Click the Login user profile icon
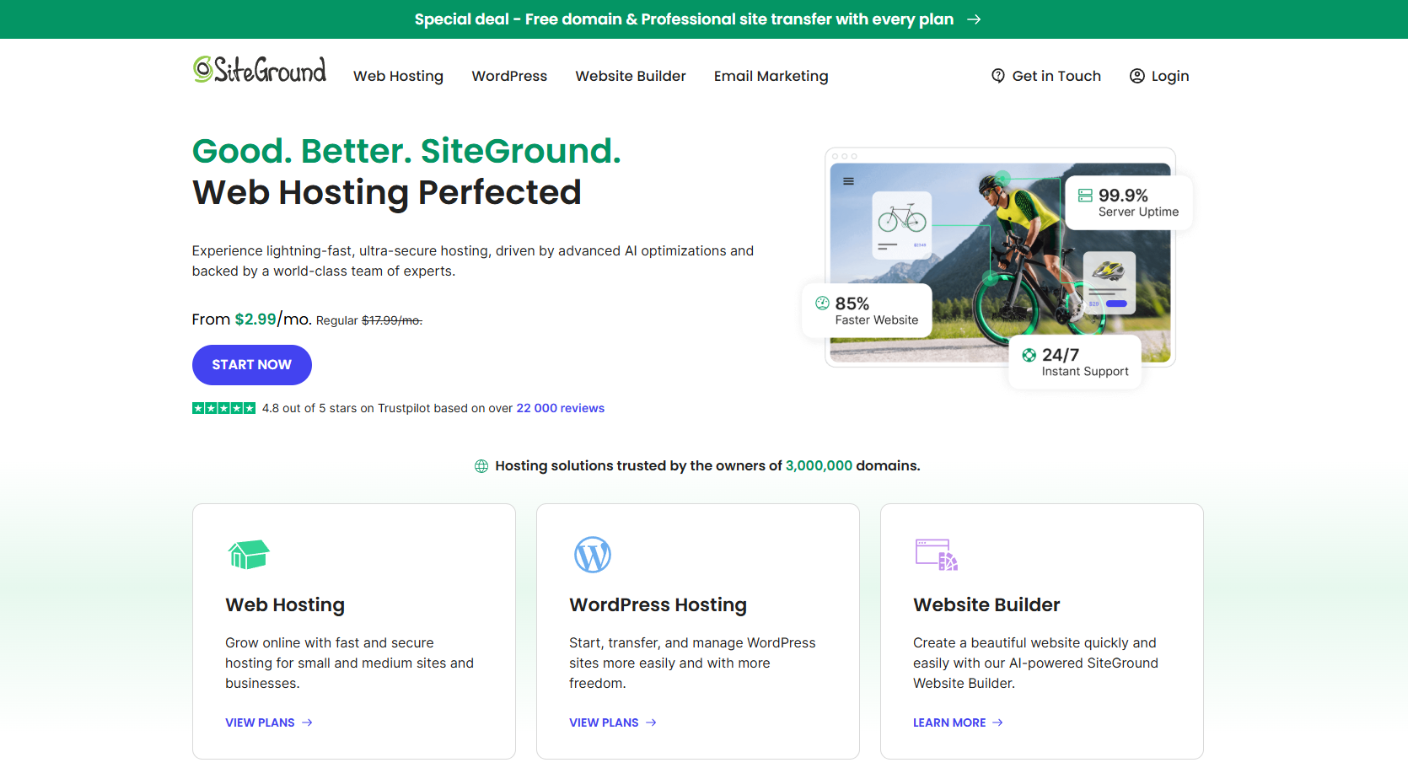1408x768 pixels. pos(1137,76)
